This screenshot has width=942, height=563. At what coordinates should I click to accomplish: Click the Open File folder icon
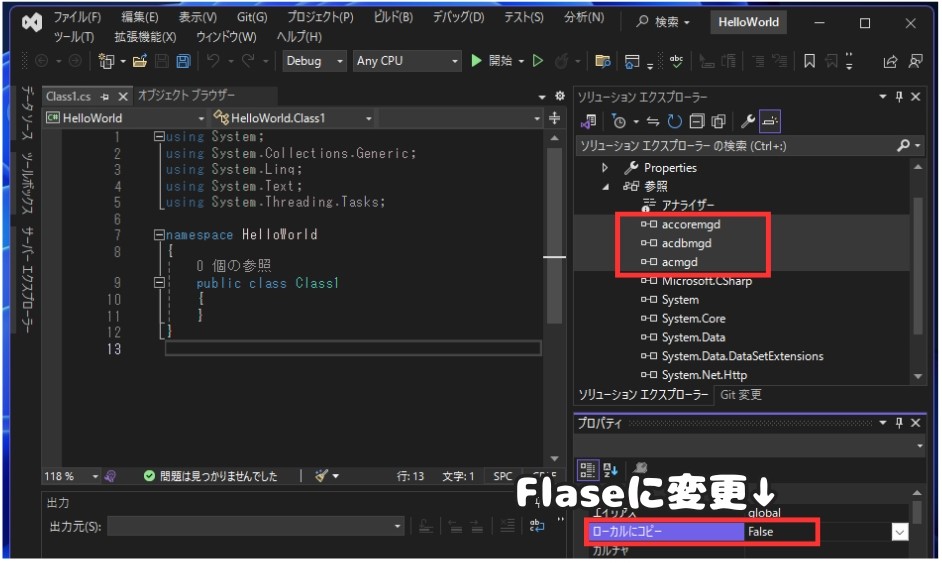[x=140, y=61]
